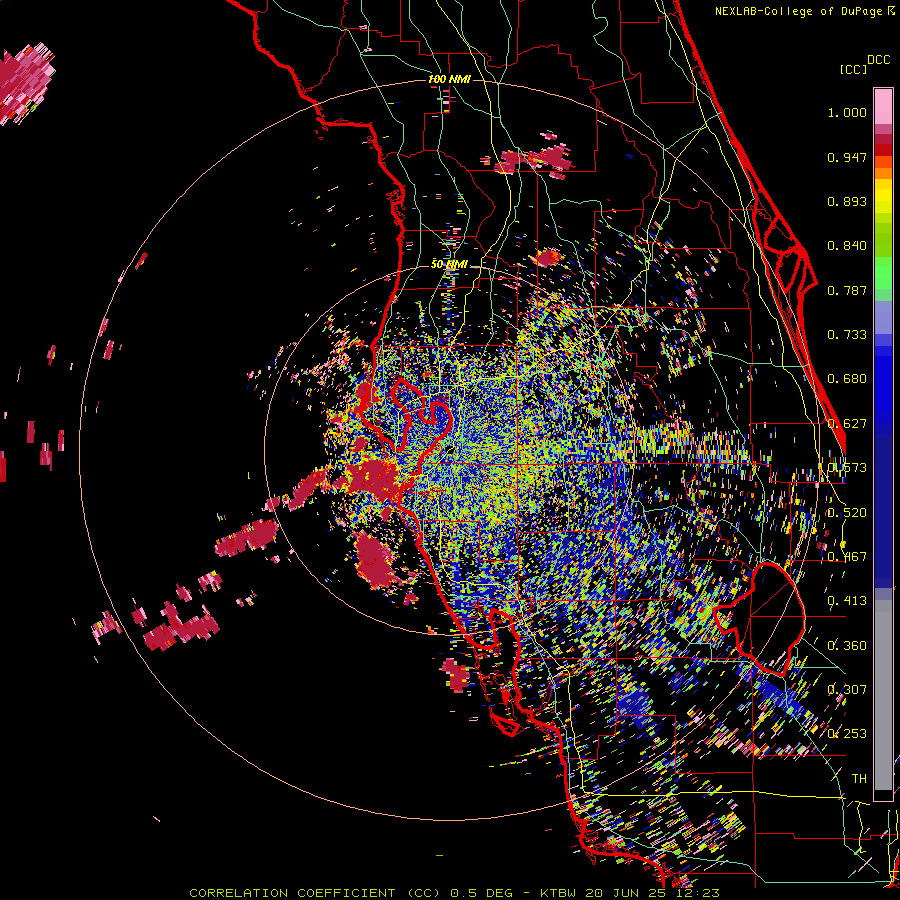Pick the orange segment of the color bar

[883, 173]
